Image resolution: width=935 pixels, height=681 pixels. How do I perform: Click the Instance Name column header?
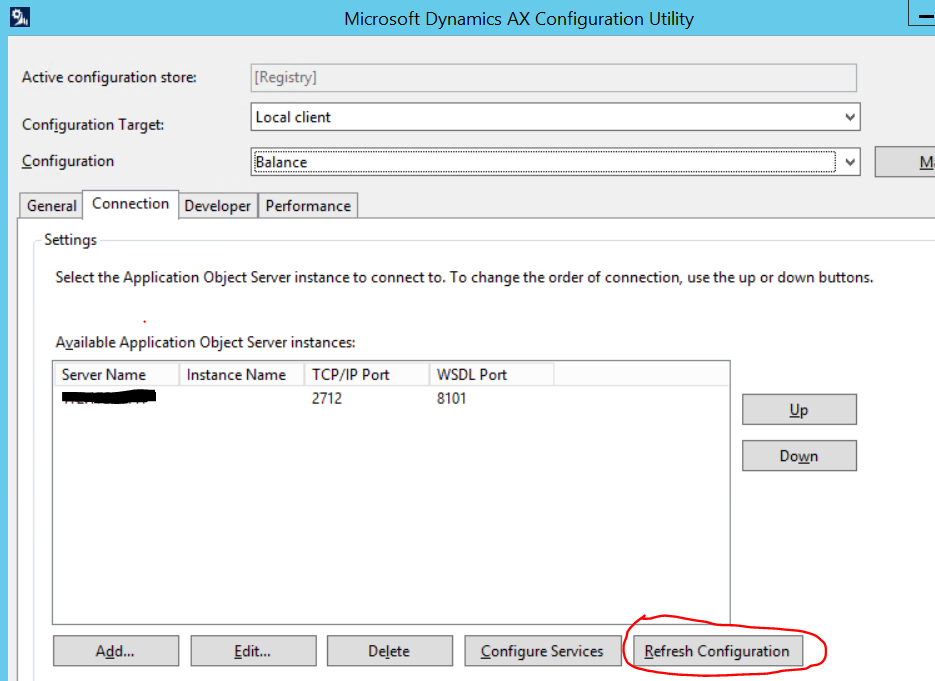click(242, 374)
